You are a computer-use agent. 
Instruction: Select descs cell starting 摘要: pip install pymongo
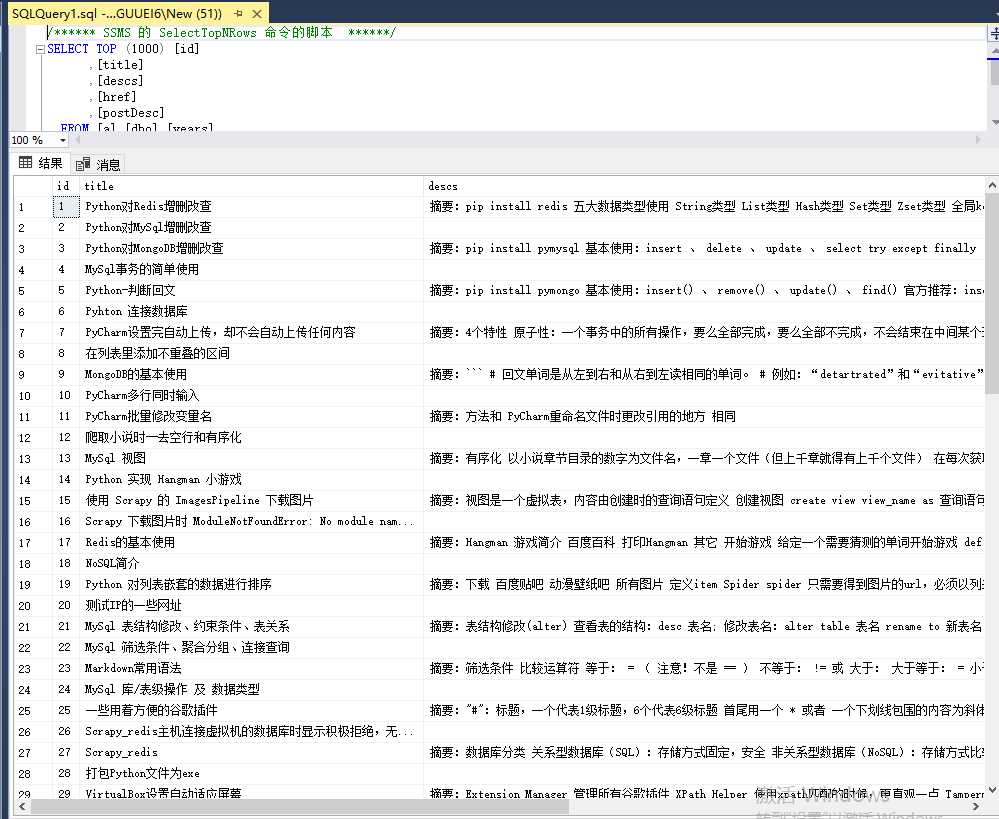click(704, 291)
